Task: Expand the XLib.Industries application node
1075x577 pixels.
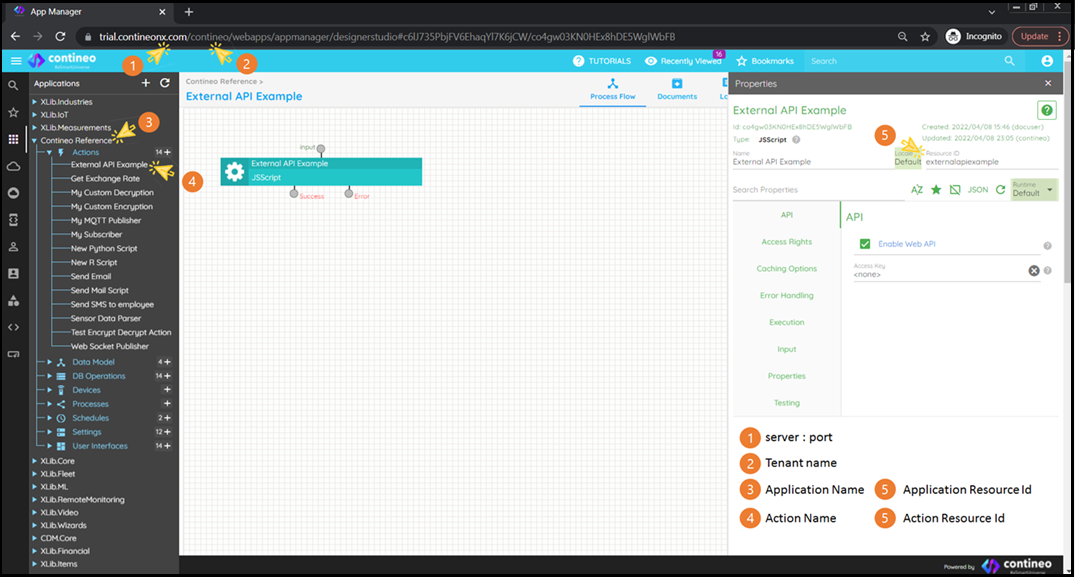Action: pyautogui.click(x=35, y=102)
